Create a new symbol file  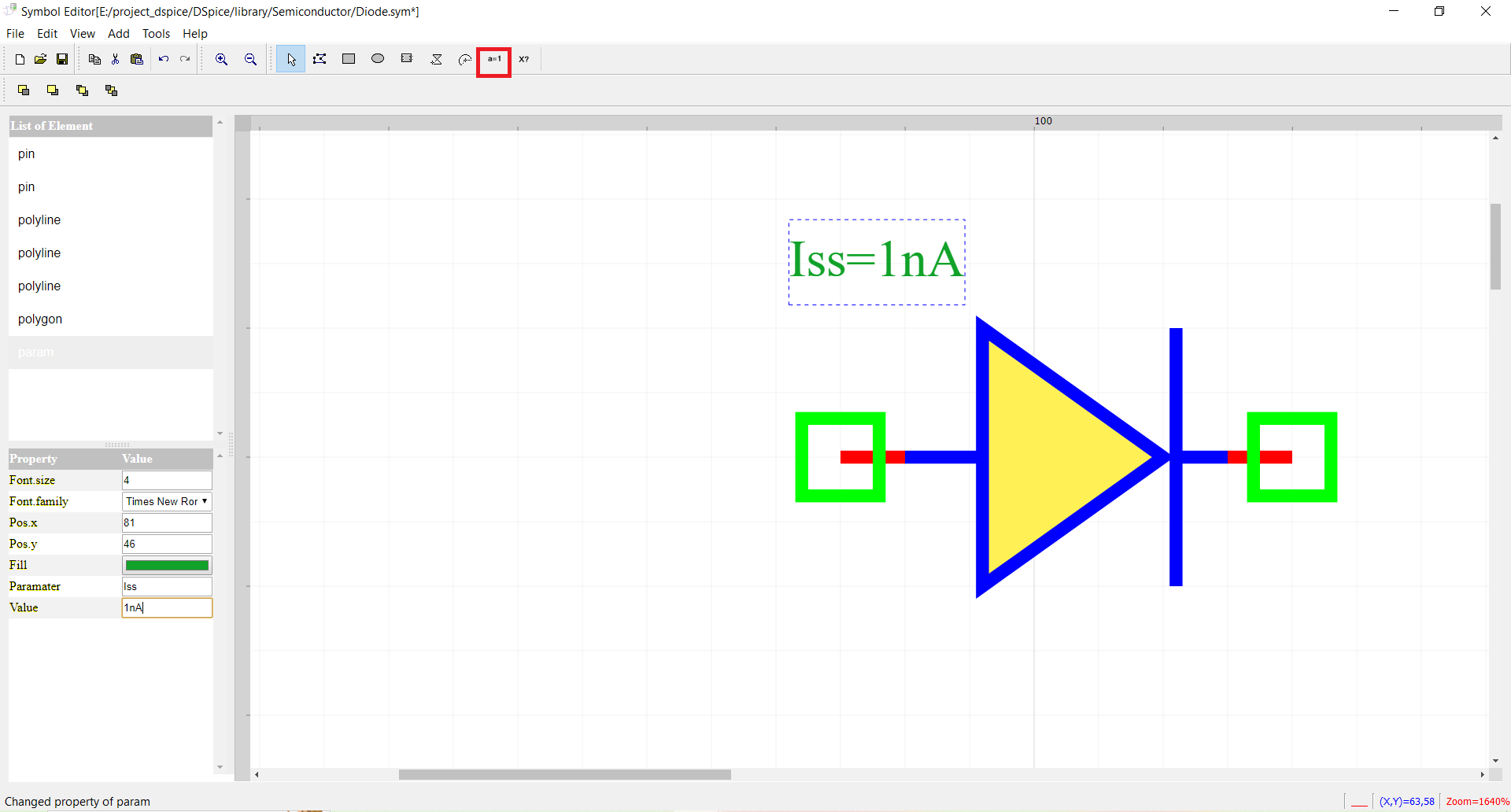click(x=20, y=59)
